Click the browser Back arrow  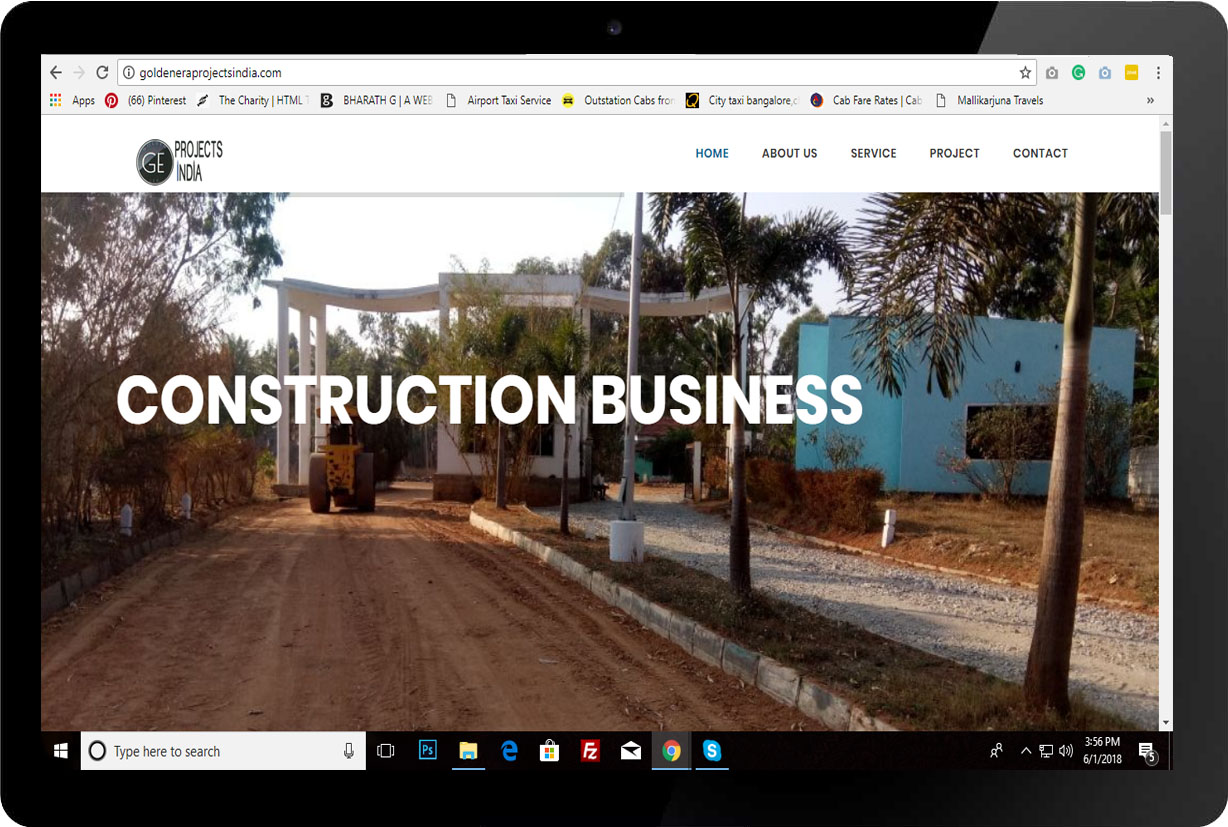(x=56, y=73)
